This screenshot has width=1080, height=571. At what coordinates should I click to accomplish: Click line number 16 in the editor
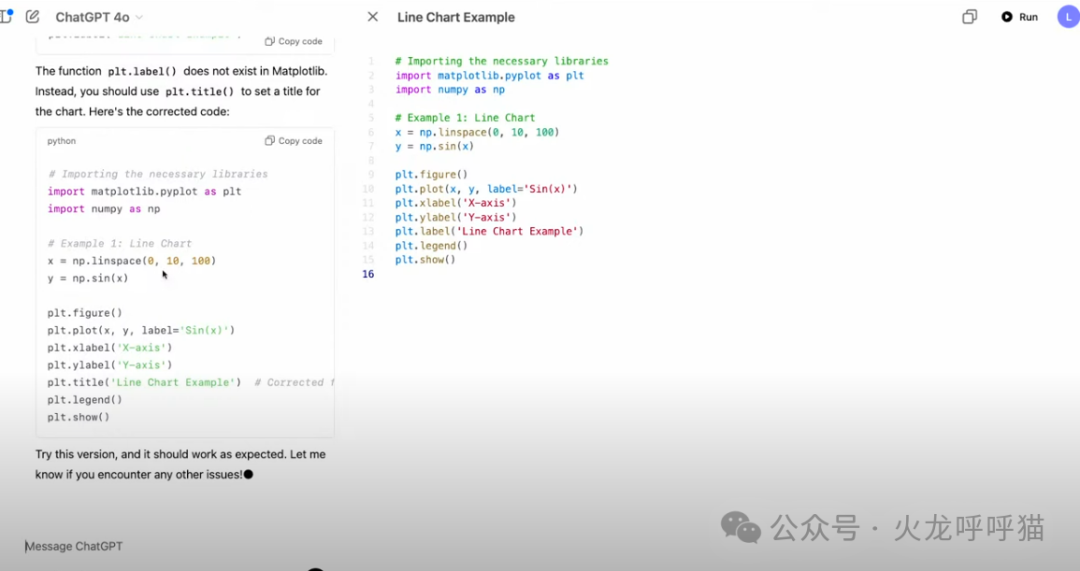(368, 274)
